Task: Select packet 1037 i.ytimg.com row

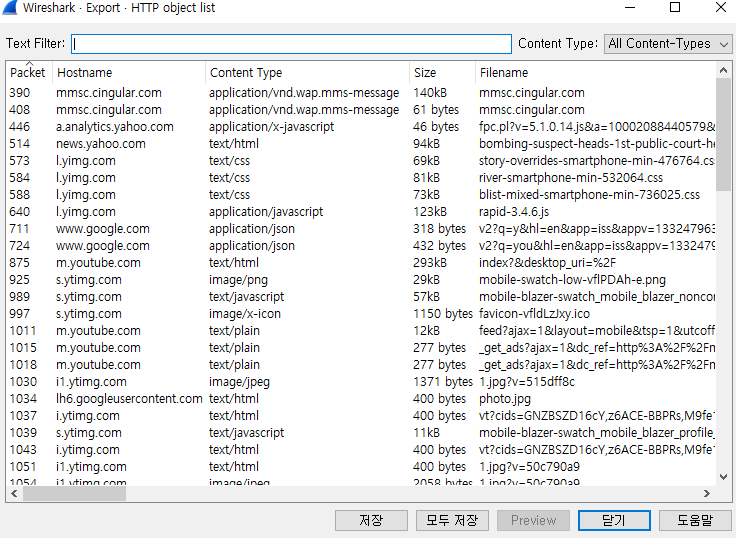Action: coord(361,415)
